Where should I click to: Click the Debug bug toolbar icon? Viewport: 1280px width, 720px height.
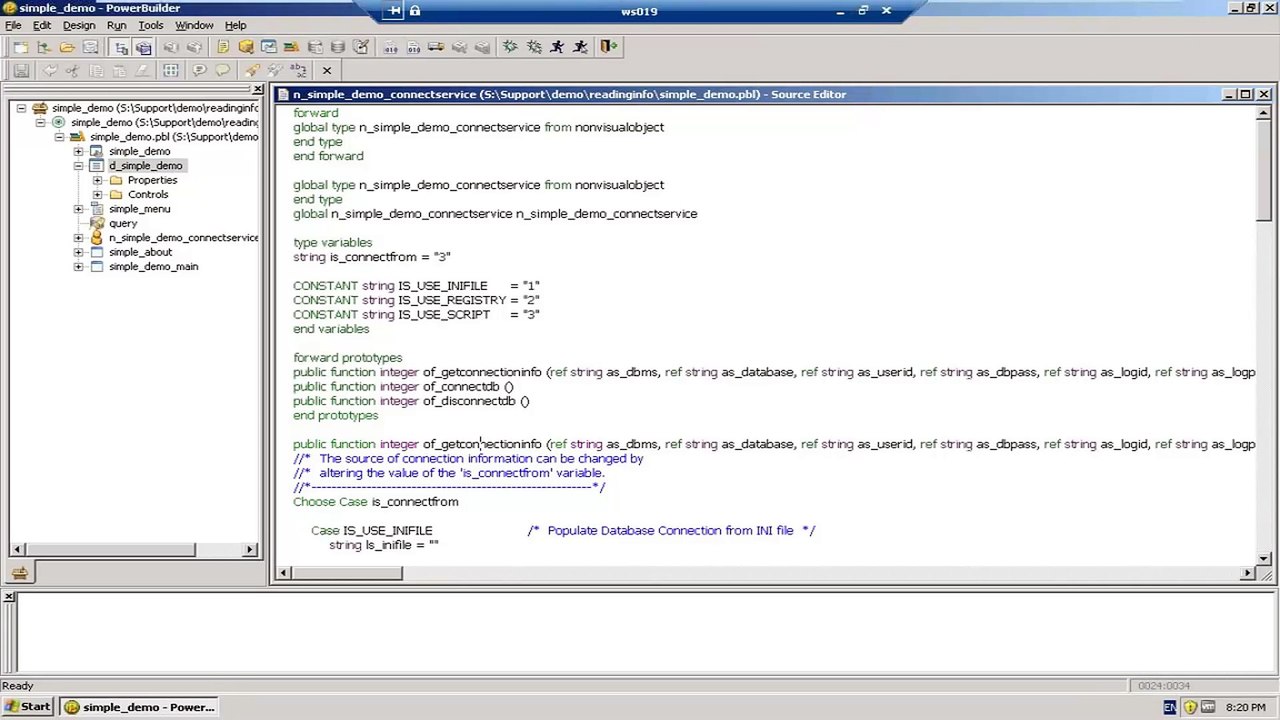[x=510, y=47]
